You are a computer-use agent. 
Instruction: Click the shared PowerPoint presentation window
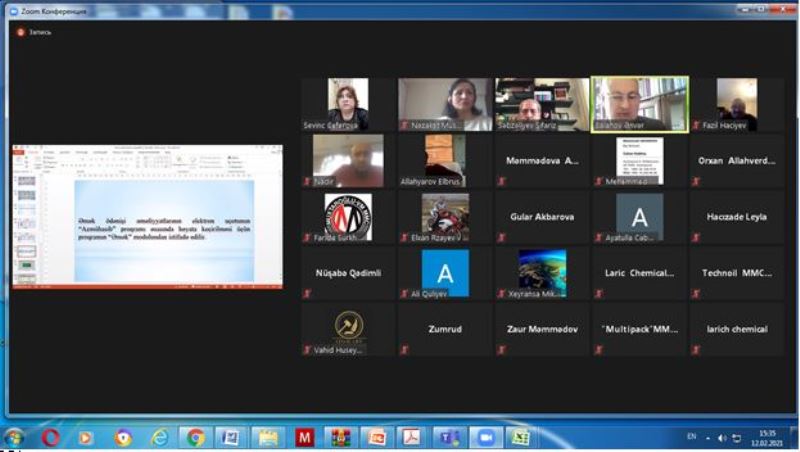[147, 217]
